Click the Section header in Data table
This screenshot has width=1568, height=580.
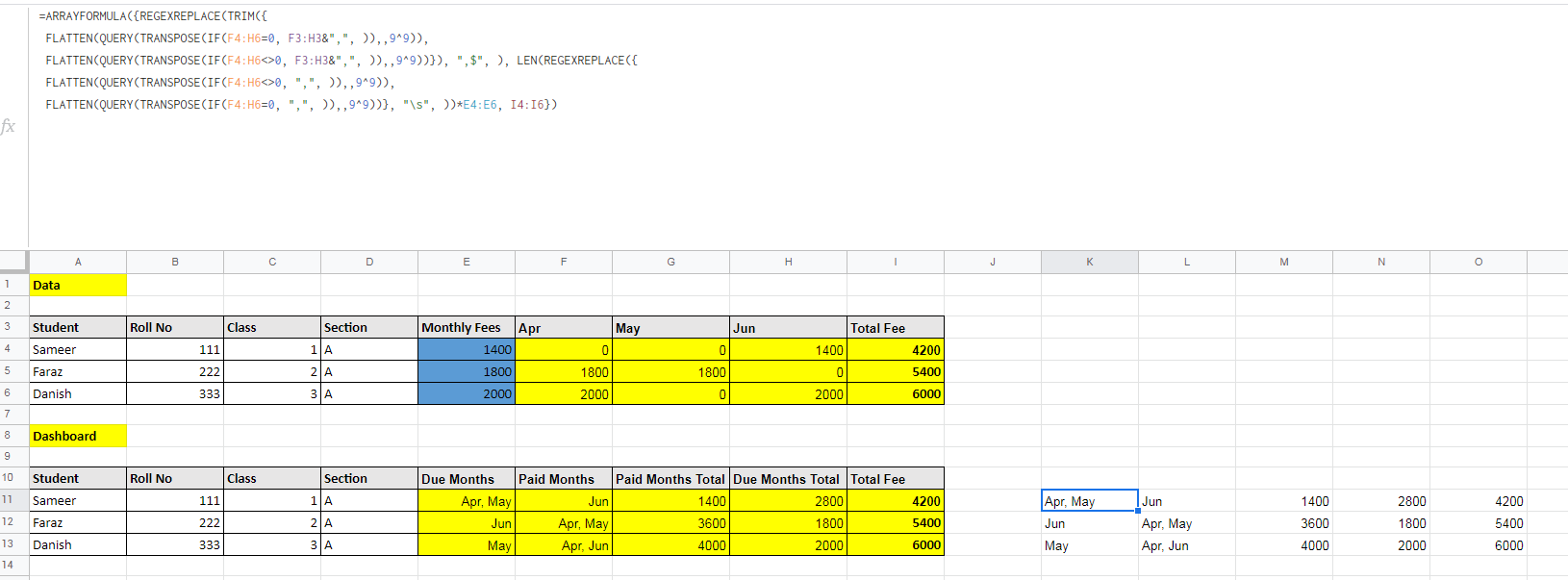tap(369, 328)
